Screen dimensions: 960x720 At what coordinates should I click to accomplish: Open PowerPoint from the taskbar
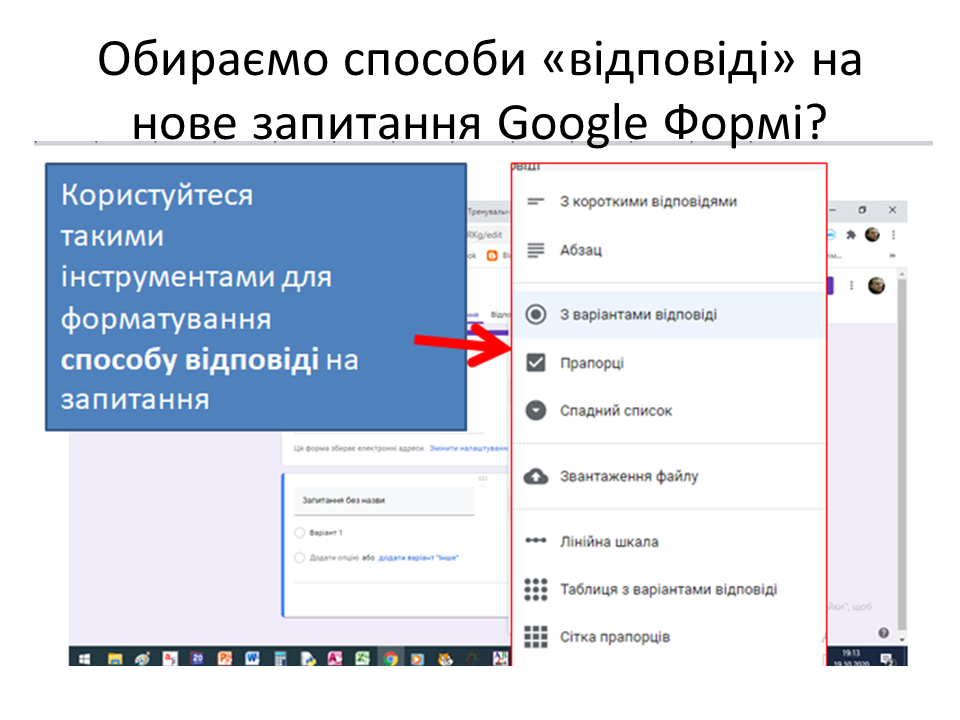click(x=225, y=659)
